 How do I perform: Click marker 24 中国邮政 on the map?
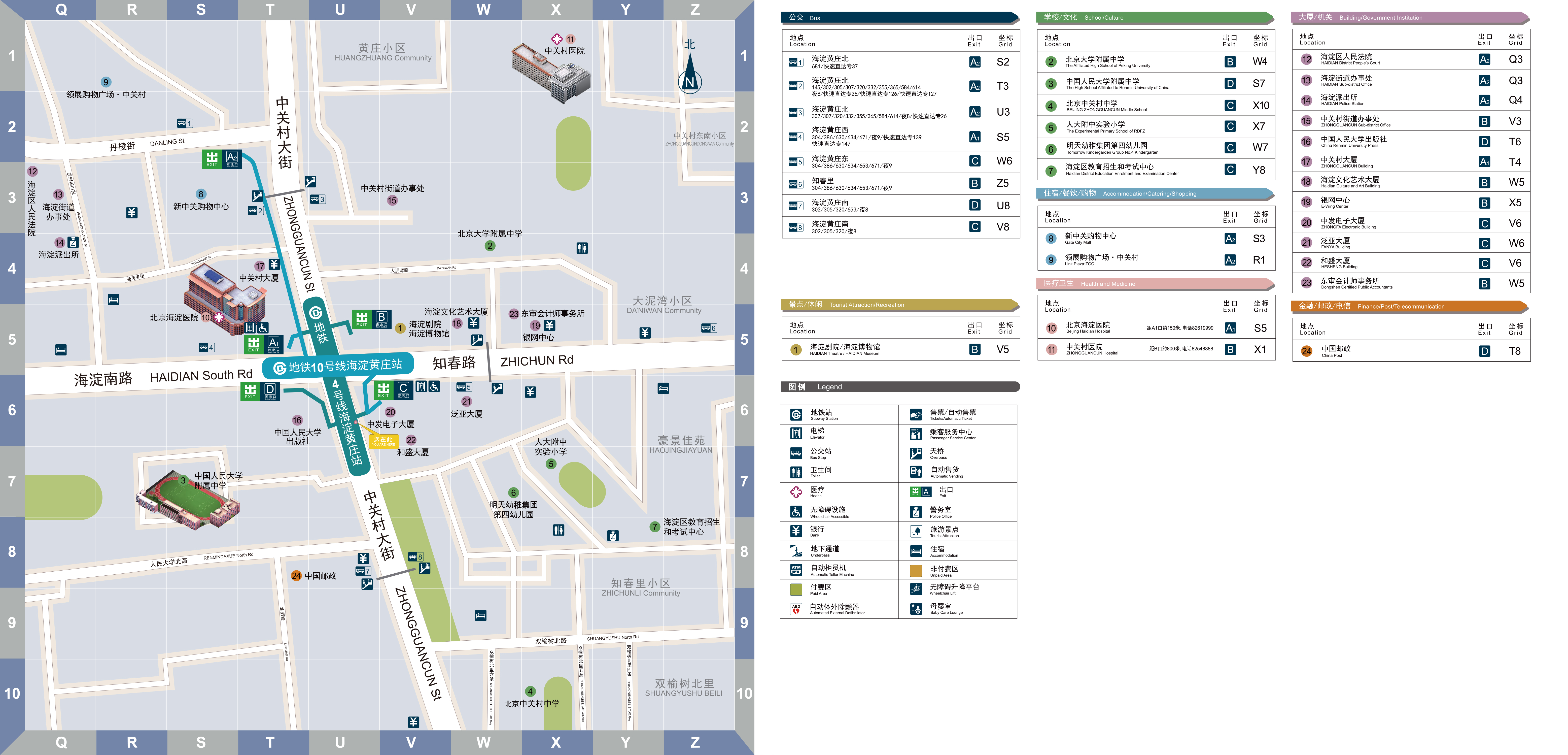click(x=296, y=575)
